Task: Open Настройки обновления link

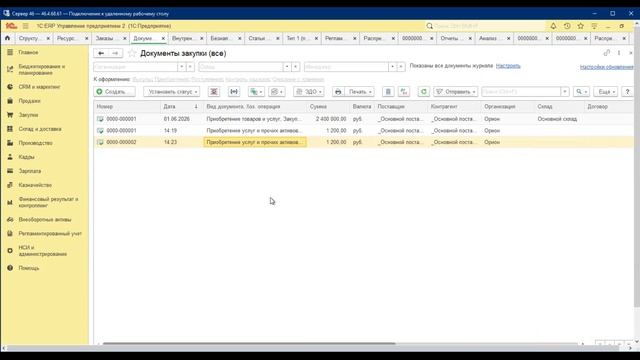Action: click(607, 67)
